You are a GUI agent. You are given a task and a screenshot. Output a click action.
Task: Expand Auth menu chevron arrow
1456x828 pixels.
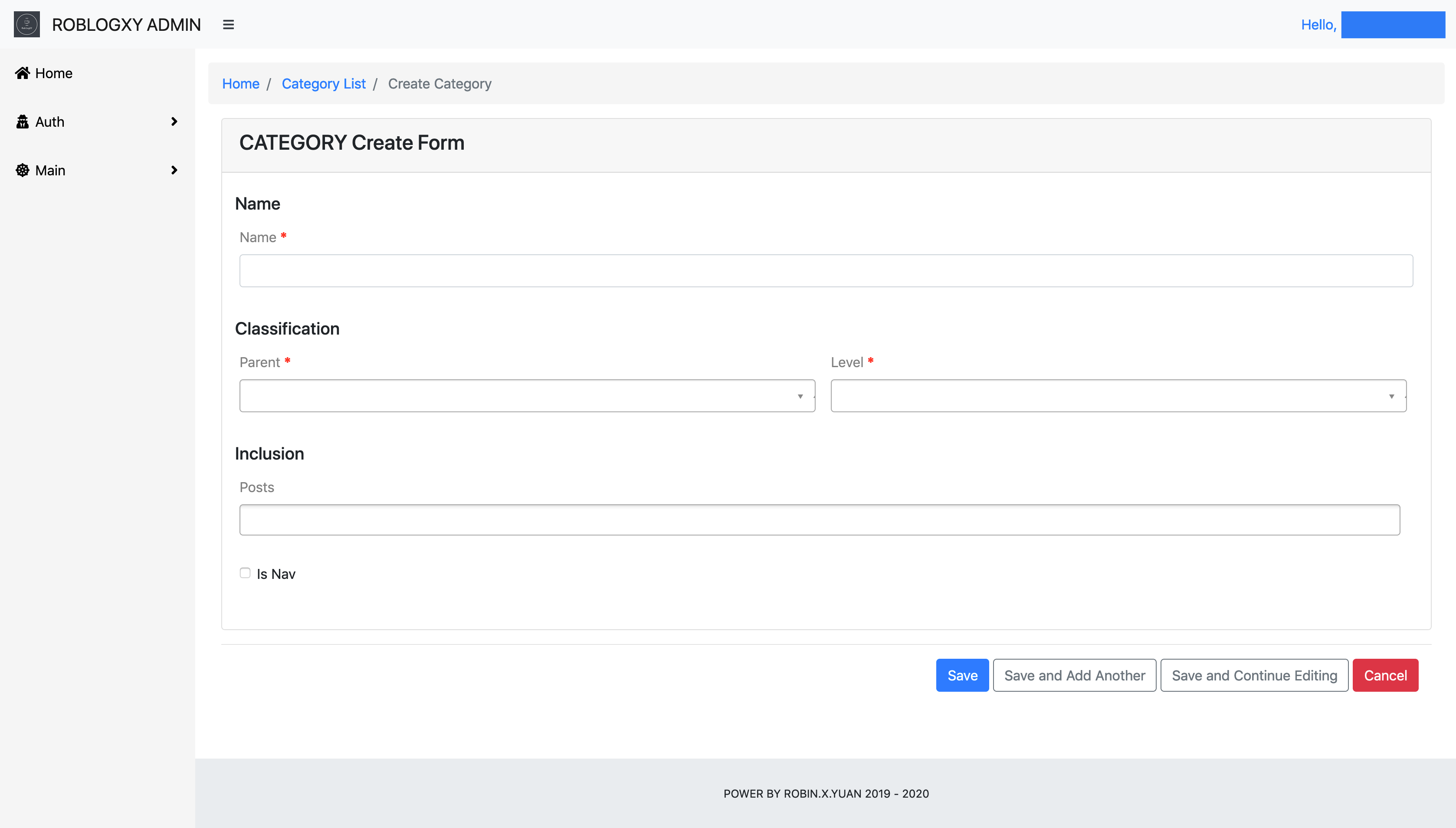[174, 122]
